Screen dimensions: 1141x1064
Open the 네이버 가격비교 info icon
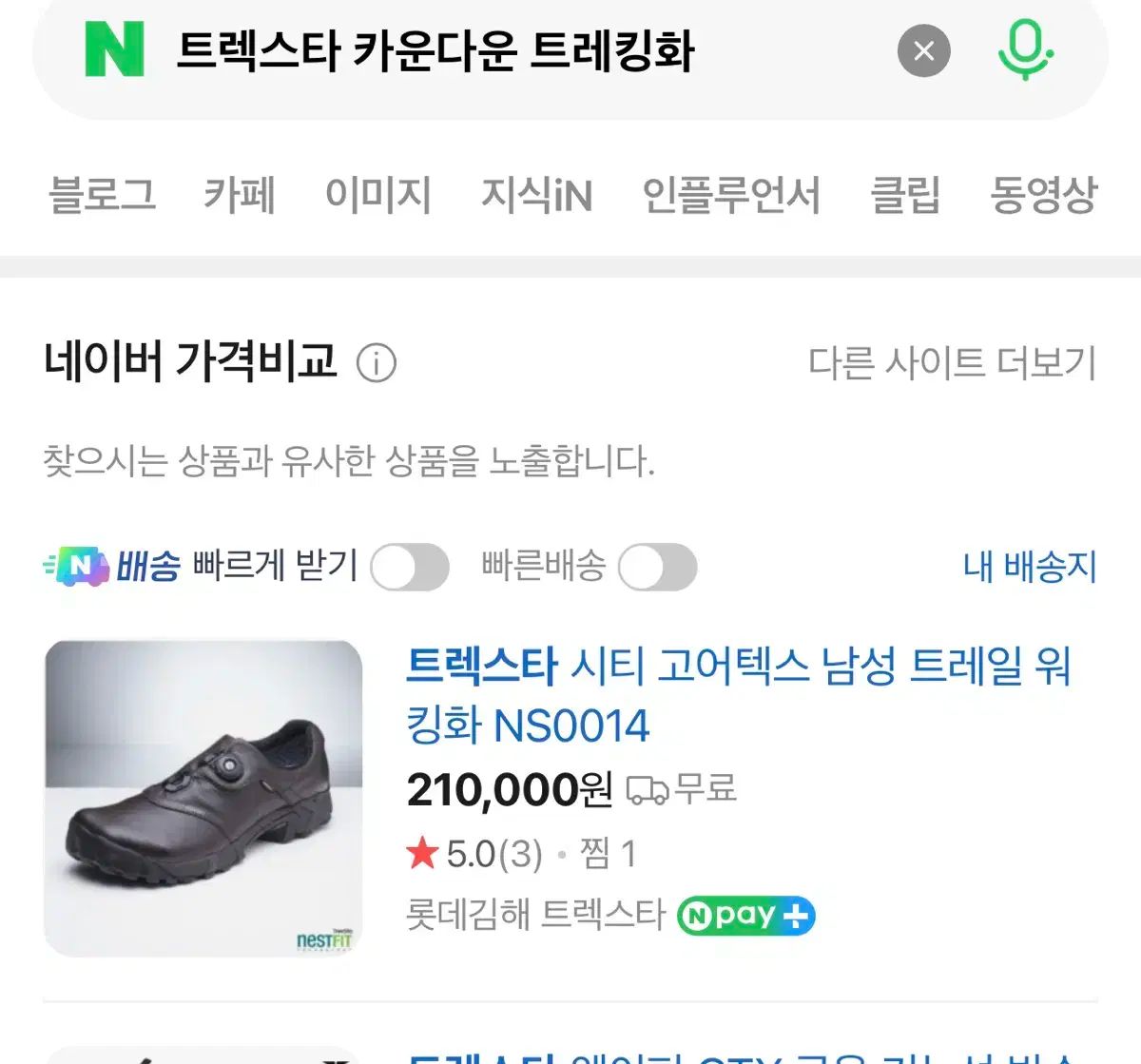pos(378,361)
